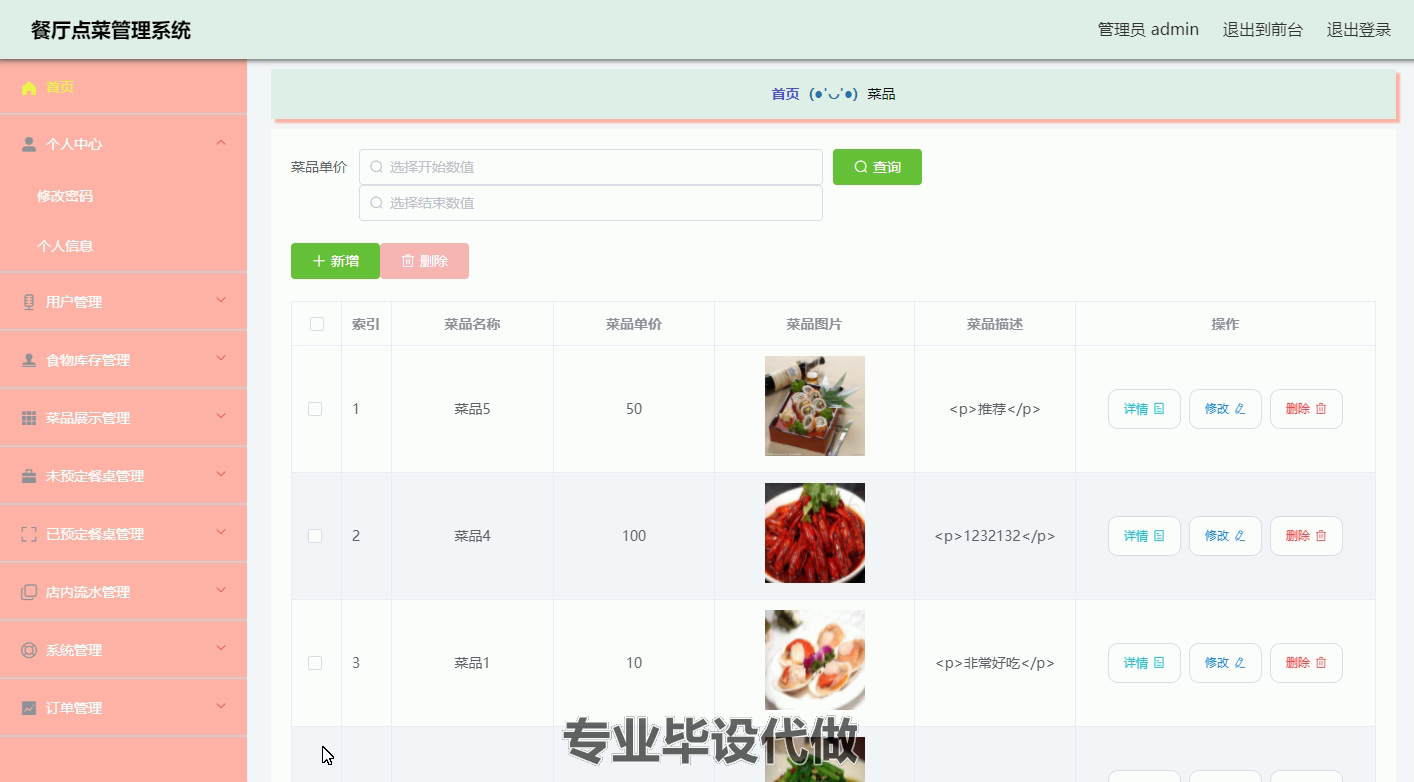Click the pencil icon in 菜品1 修改 button
Image resolution: width=1414 pixels, height=782 pixels.
(1240, 663)
